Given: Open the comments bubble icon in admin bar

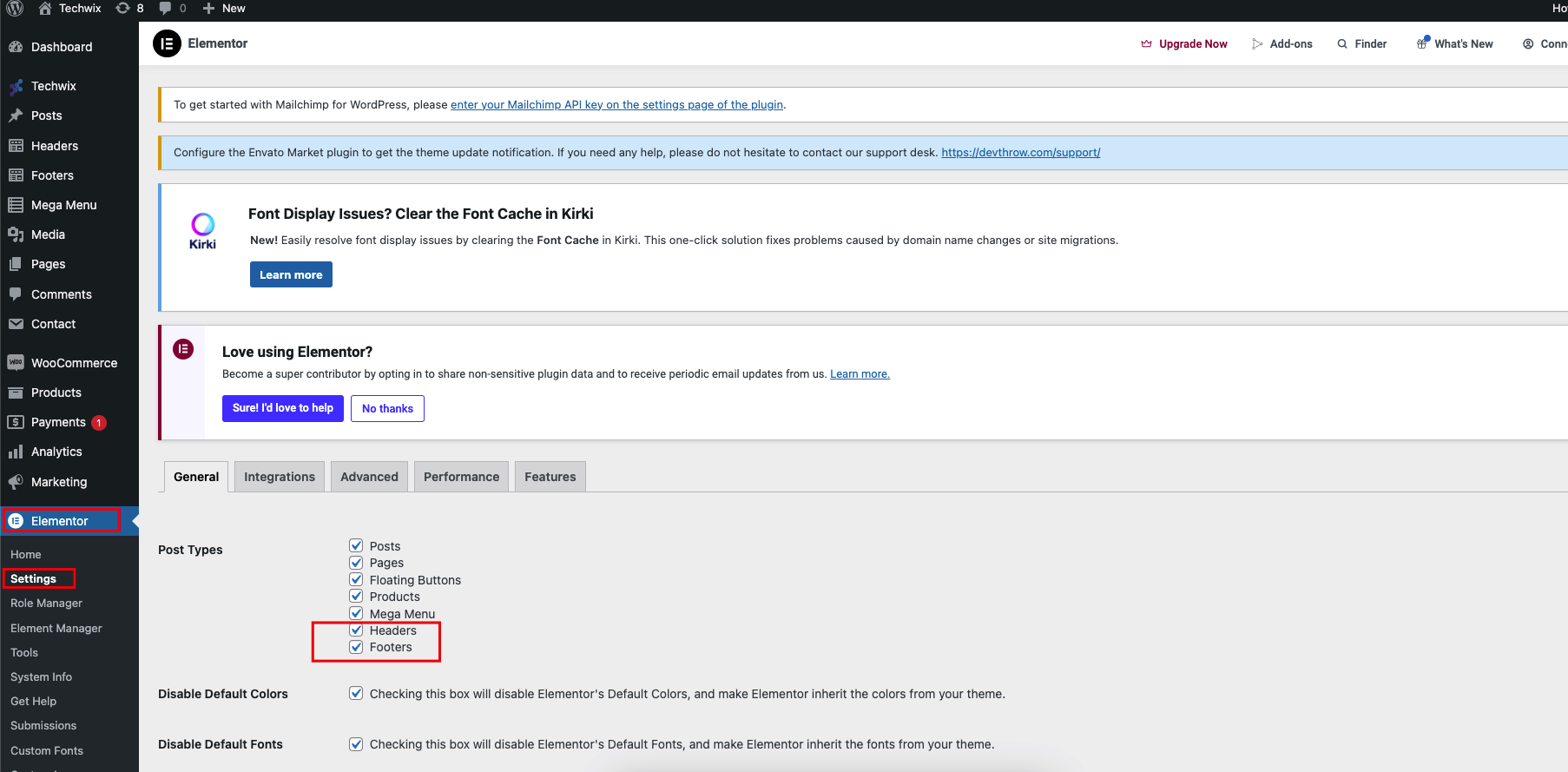Looking at the screenshot, I should 165,8.
